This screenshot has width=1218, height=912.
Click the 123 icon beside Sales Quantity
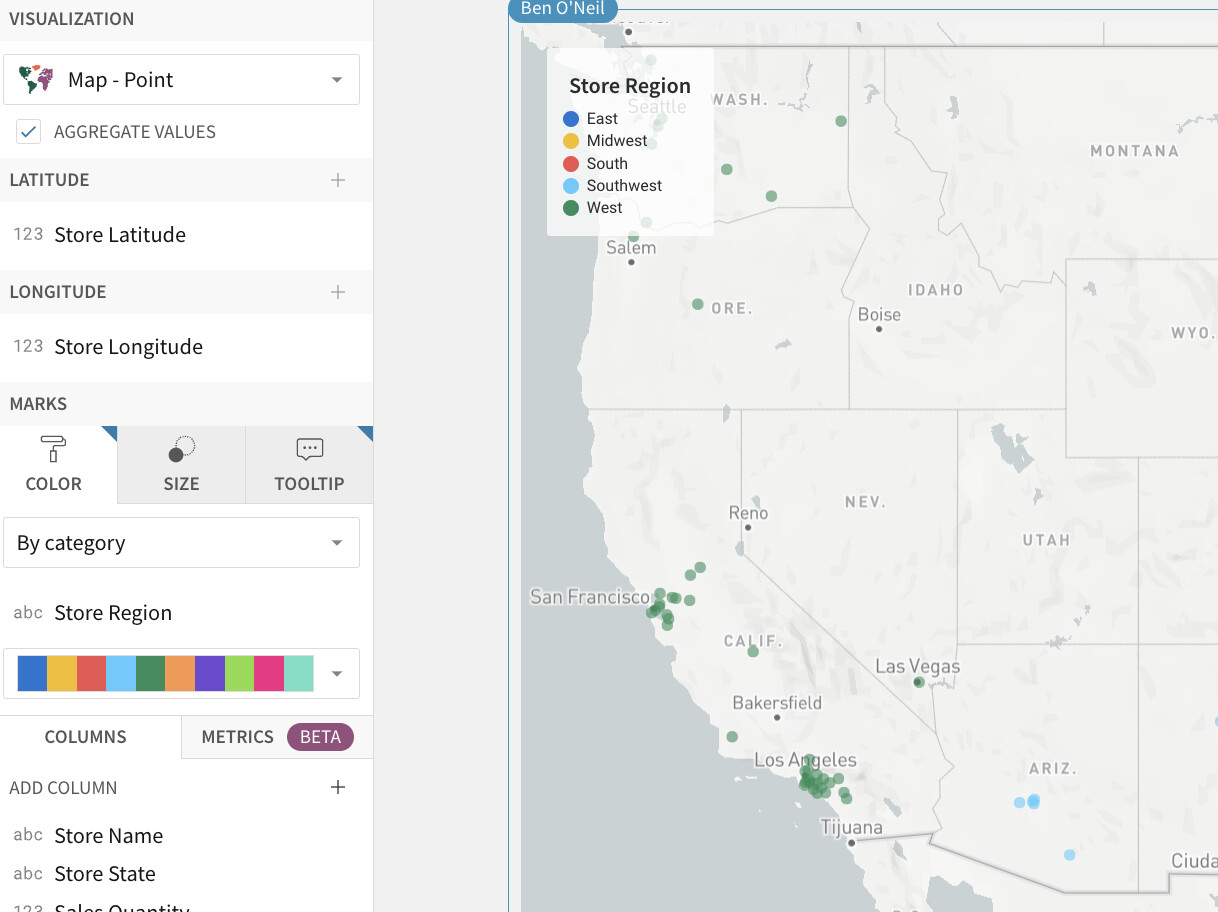pyautogui.click(x=28, y=906)
